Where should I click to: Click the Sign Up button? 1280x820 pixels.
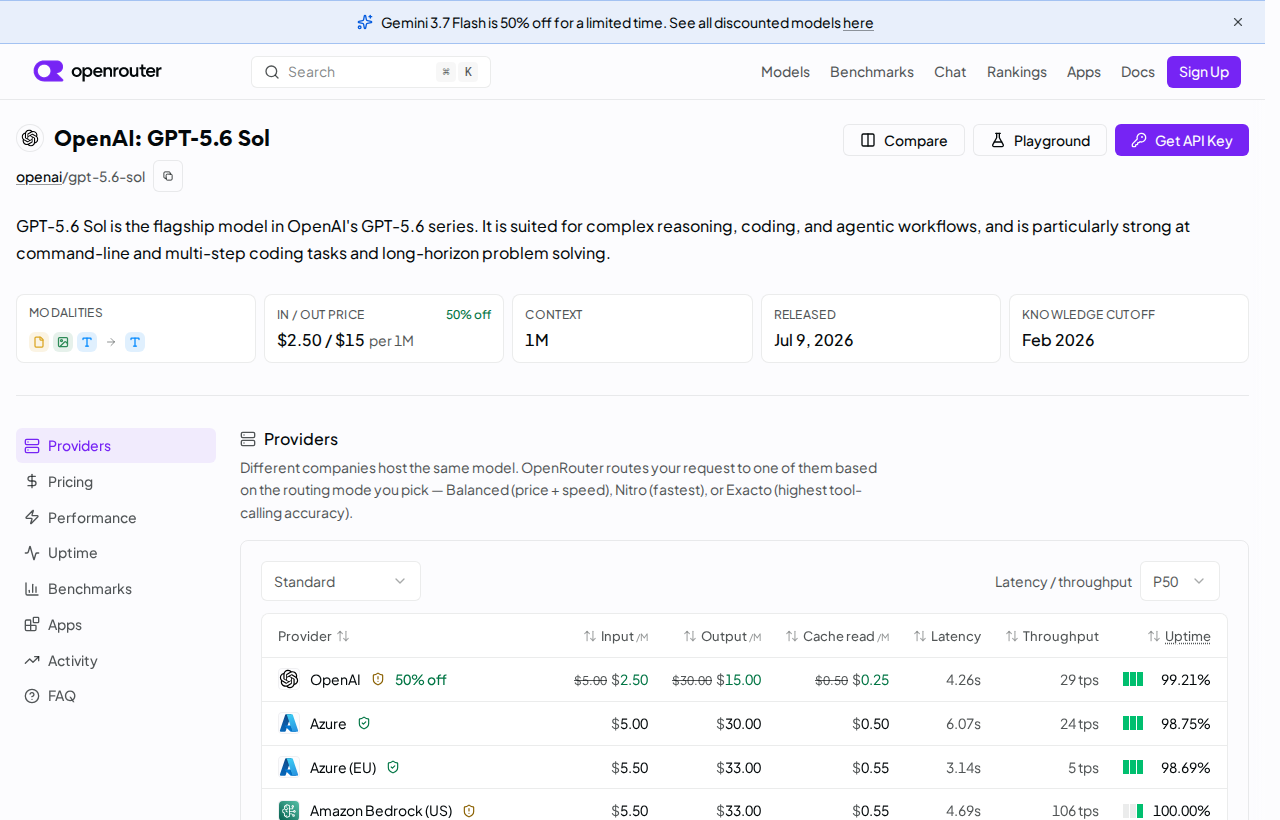click(1204, 72)
